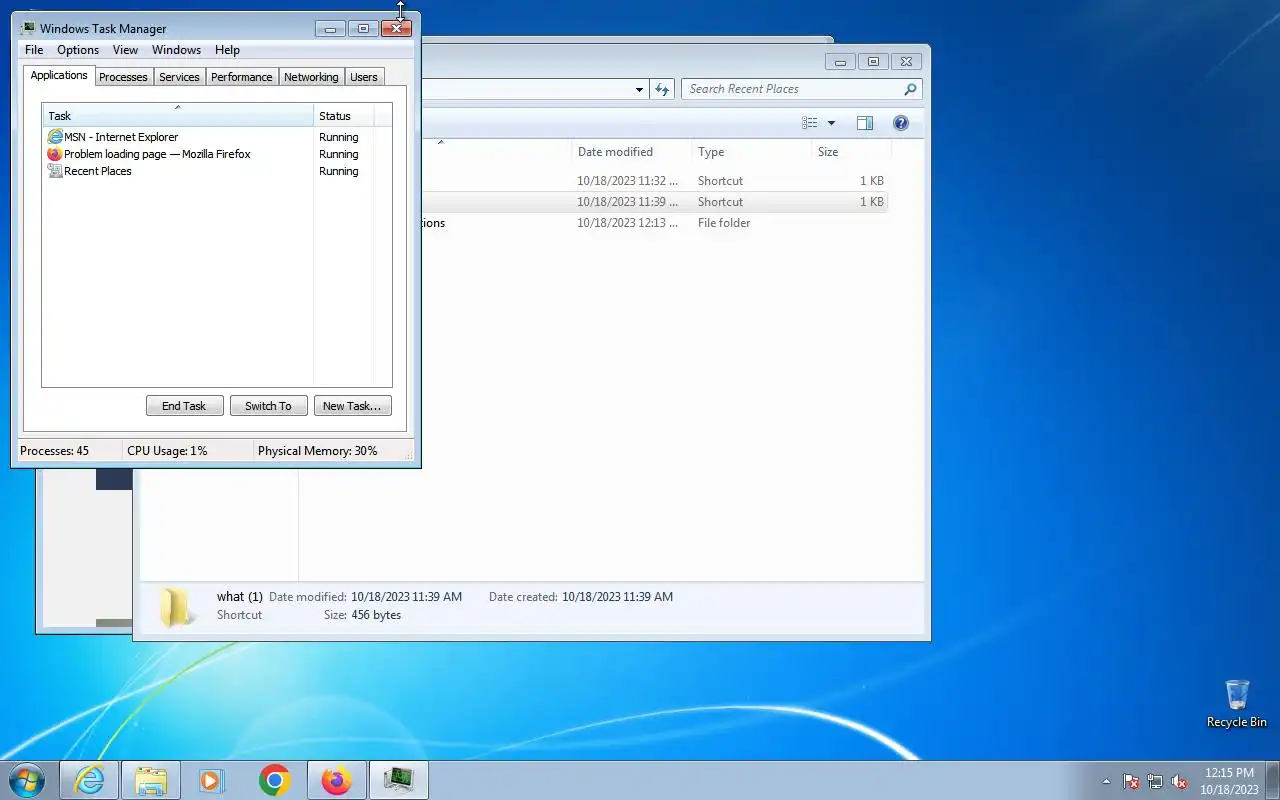Open the Options menu in Task Manager
Image resolution: width=1280 pixels, height=800 pixels.
pos(78,50)
